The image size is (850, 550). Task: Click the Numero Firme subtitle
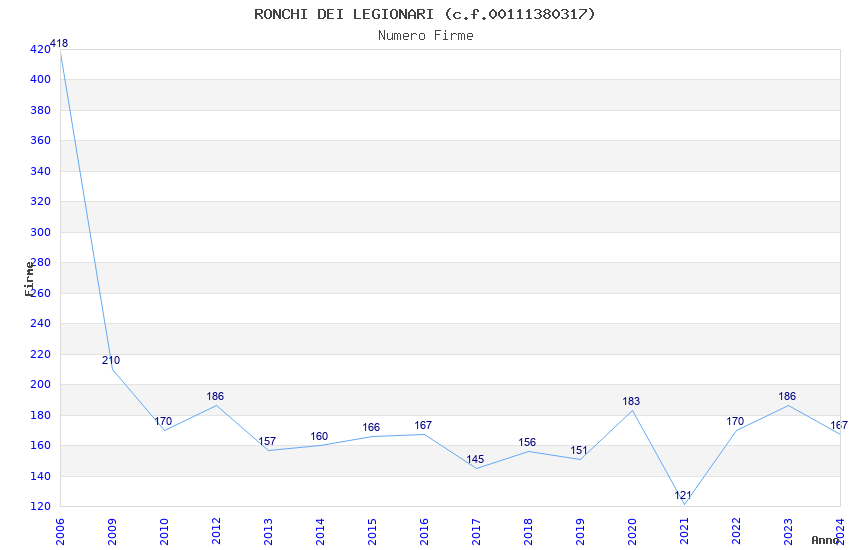tap(426, 36)
